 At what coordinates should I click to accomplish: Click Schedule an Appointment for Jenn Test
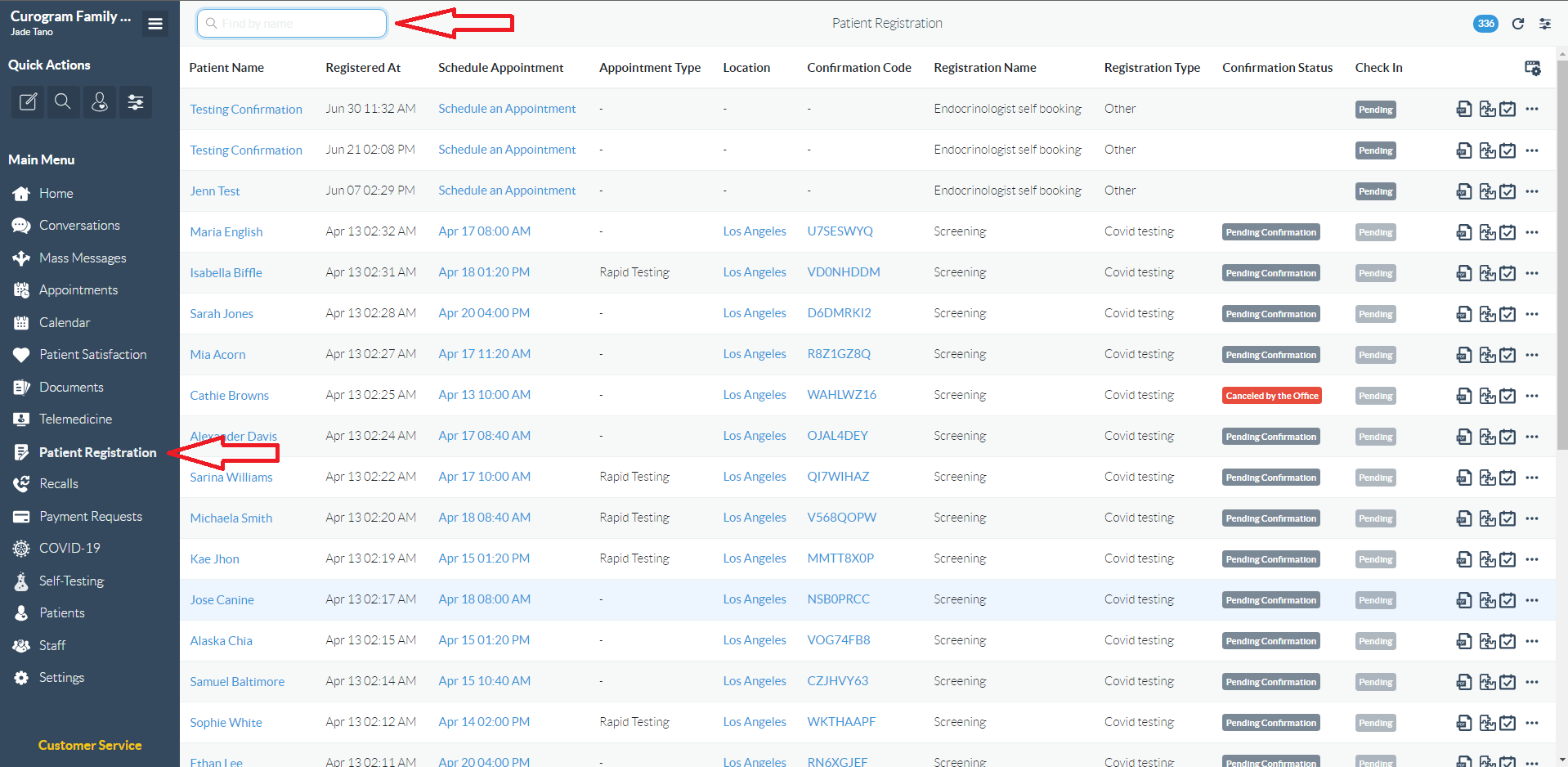pos(507,191)
